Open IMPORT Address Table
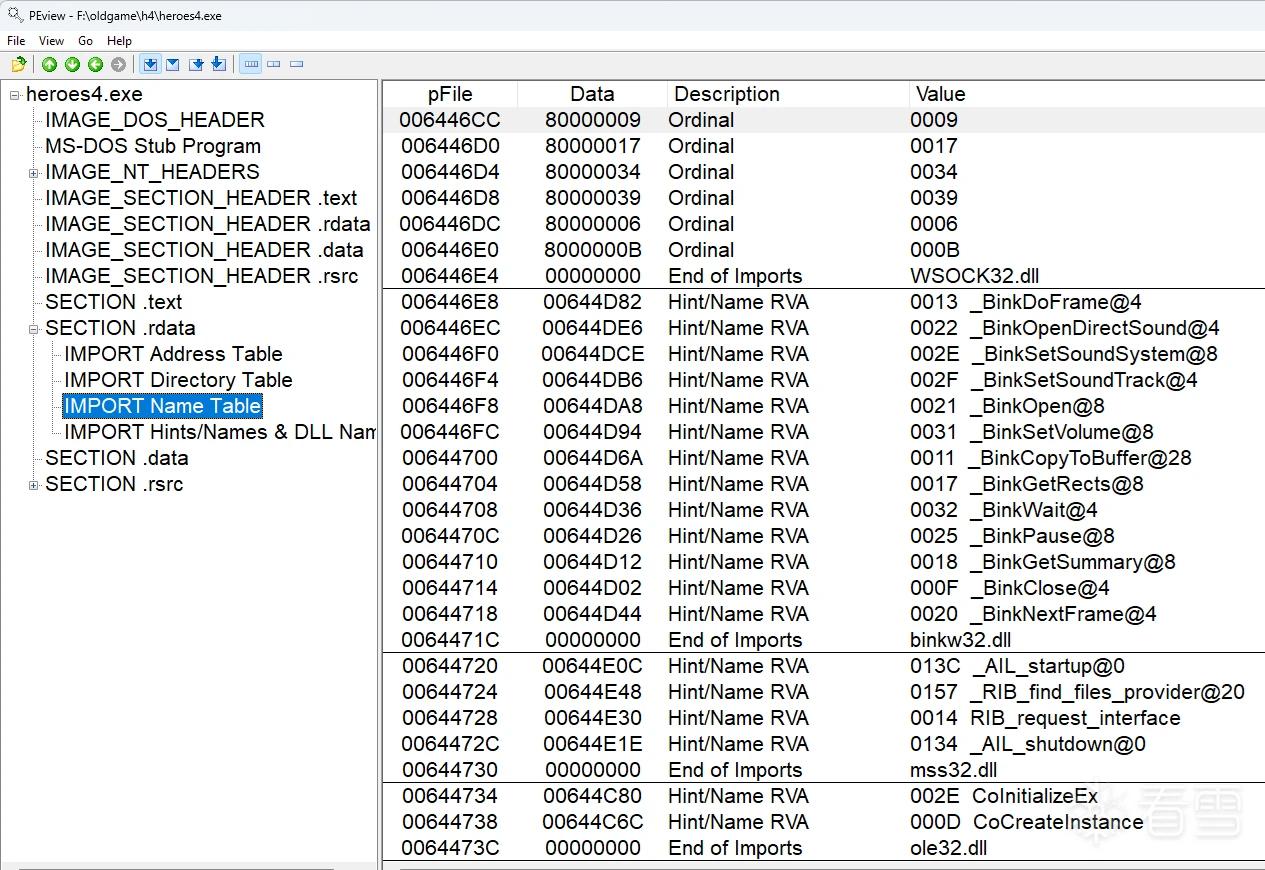This screenshot has width=1265, height=870. point(173,354)
